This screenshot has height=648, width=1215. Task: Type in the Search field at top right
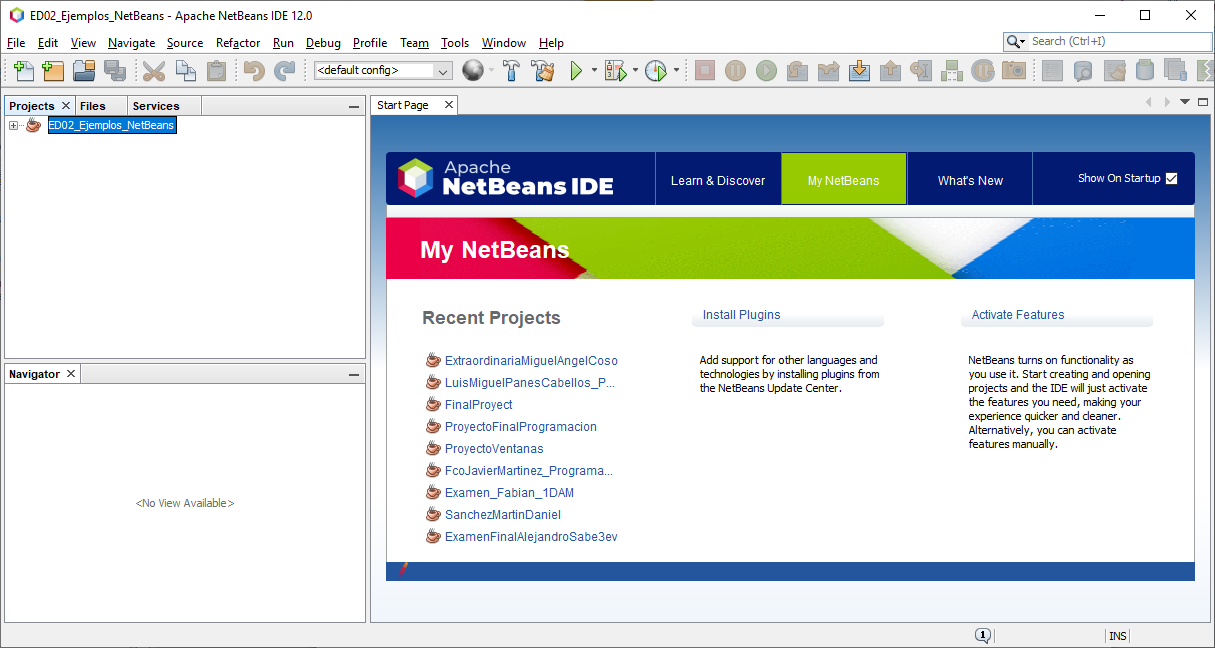point(1110,41)
